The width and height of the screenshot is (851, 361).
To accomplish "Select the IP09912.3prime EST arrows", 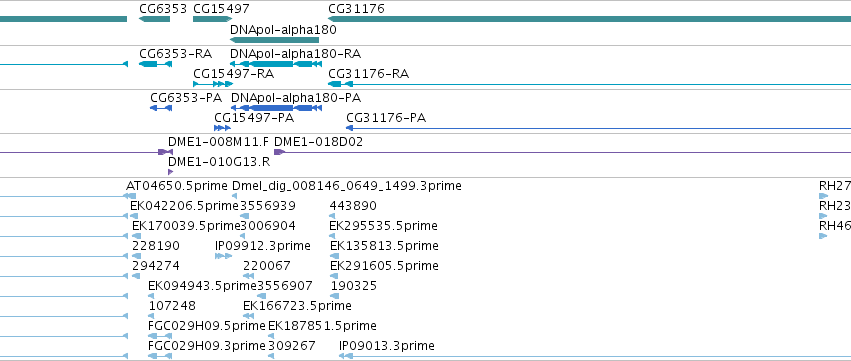I will coord(224,256).
